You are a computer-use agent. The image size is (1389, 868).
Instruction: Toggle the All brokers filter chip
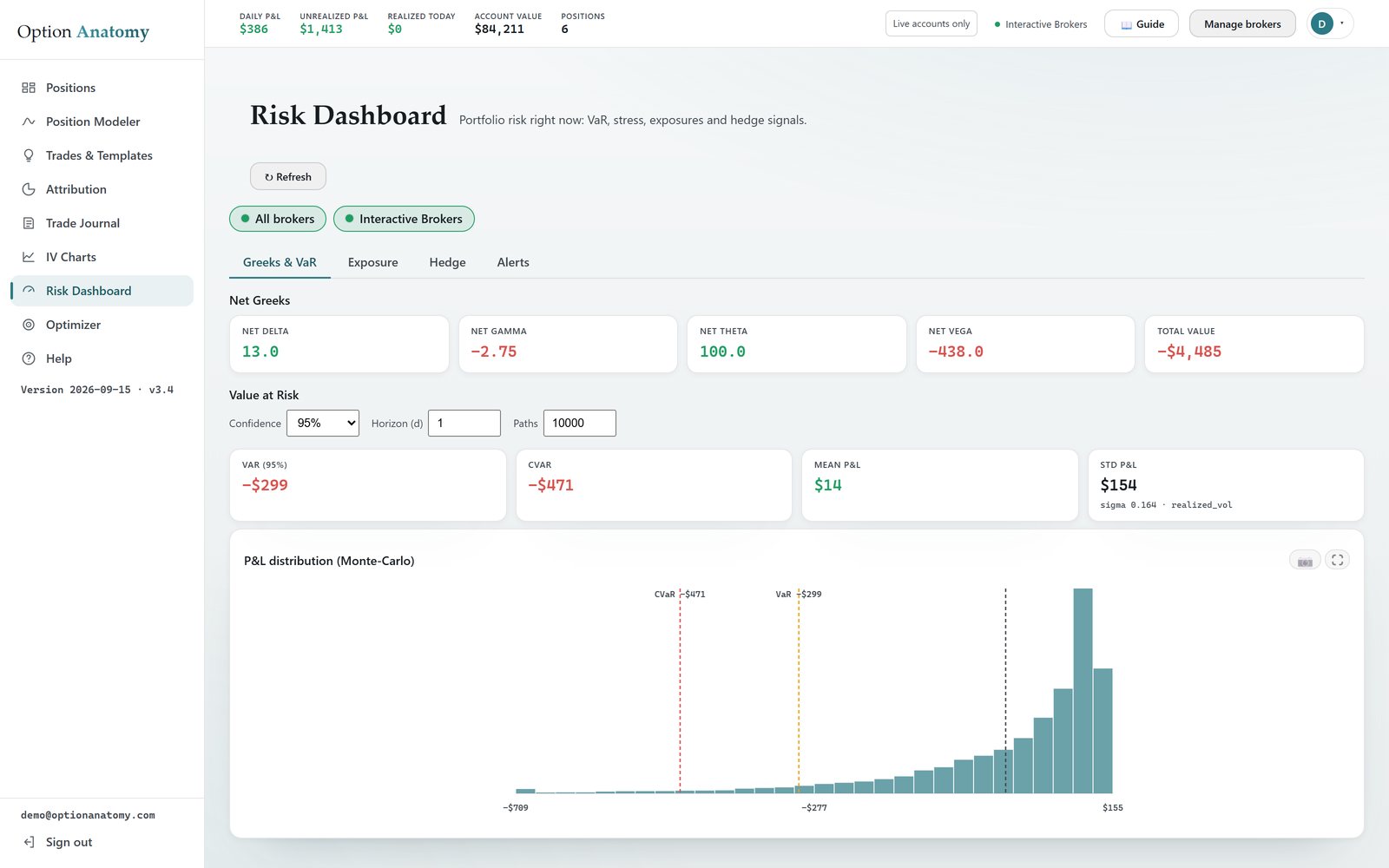278,219
